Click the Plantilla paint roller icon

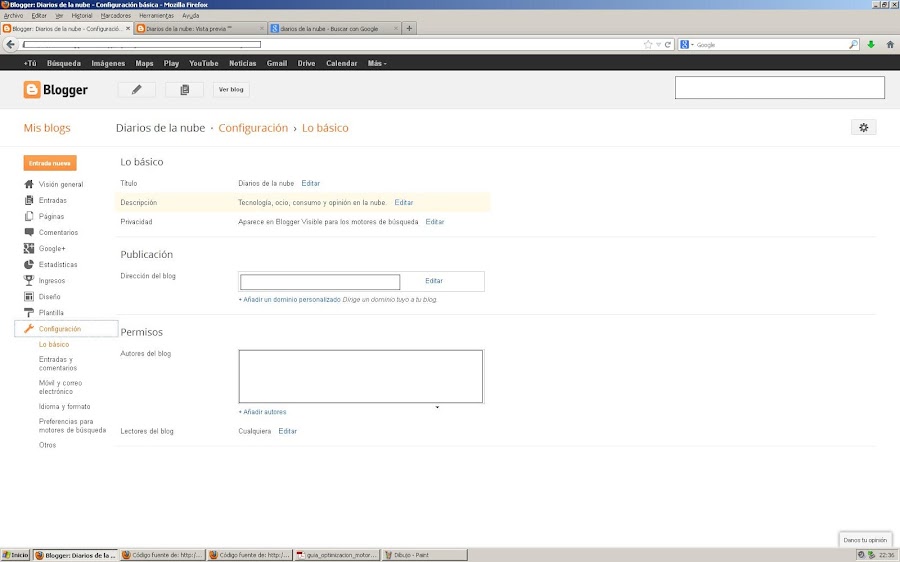coord(29,313)
